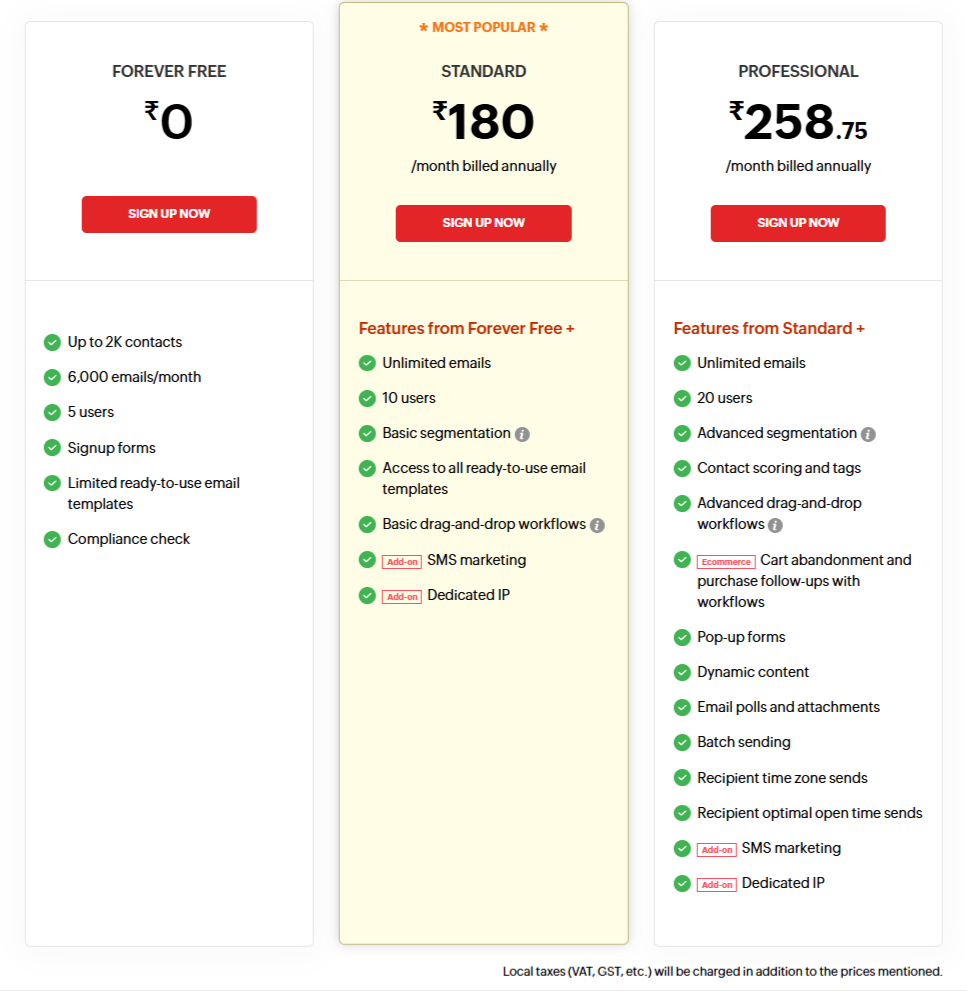The image size is (967, 991).
Task: Click green checkmark next to Batch sending
Action: click(682, 743)
